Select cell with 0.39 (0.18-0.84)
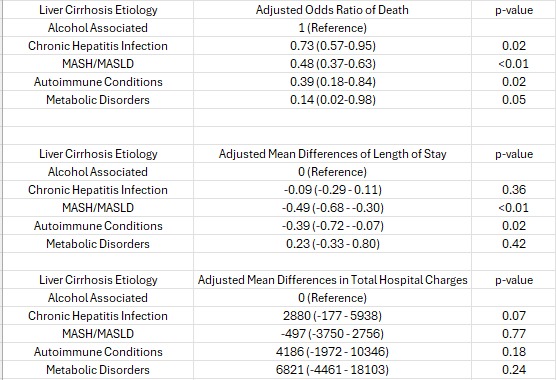The image size is (556, 380). [x=332, y=82]
